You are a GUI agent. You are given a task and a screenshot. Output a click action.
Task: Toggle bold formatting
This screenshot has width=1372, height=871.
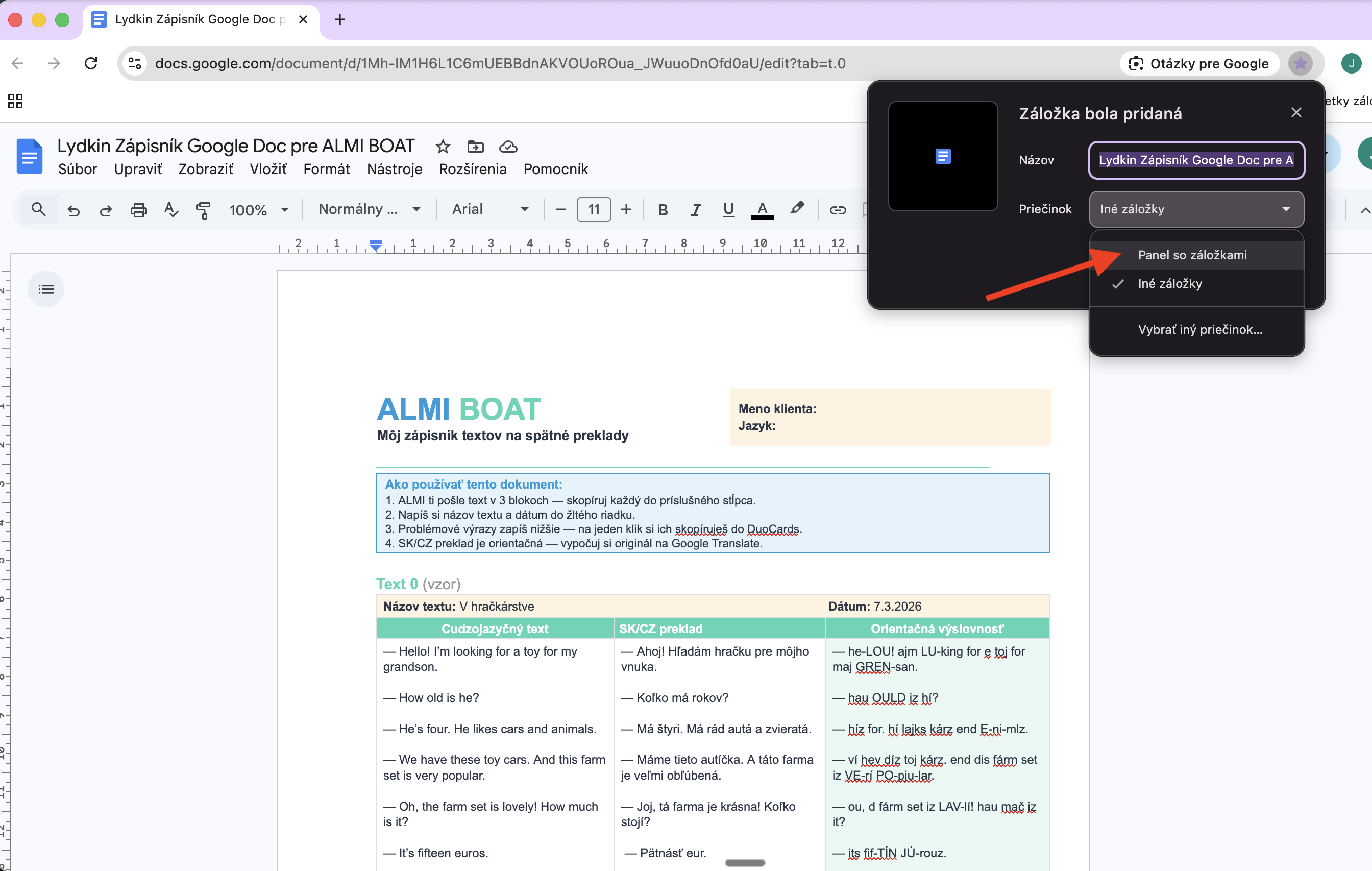click(x=663, y=210)
